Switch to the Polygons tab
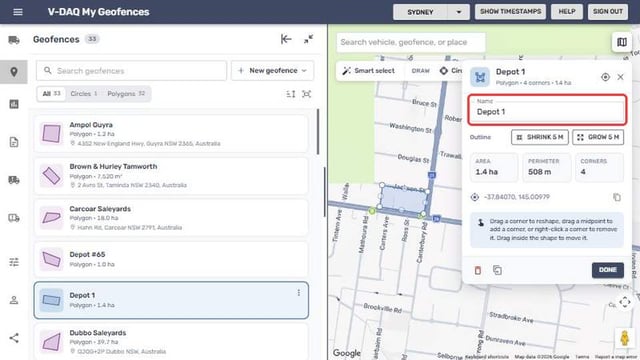640x360 pixels. (x=126, y=94)
